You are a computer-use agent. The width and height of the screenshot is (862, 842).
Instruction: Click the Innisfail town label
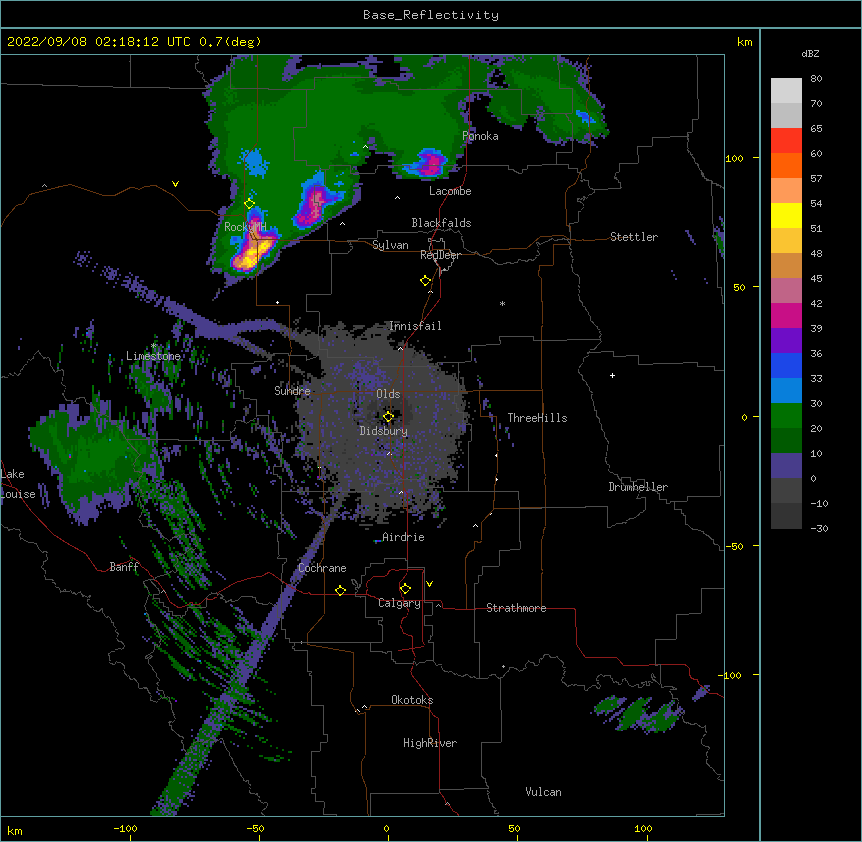click(415, 326)
